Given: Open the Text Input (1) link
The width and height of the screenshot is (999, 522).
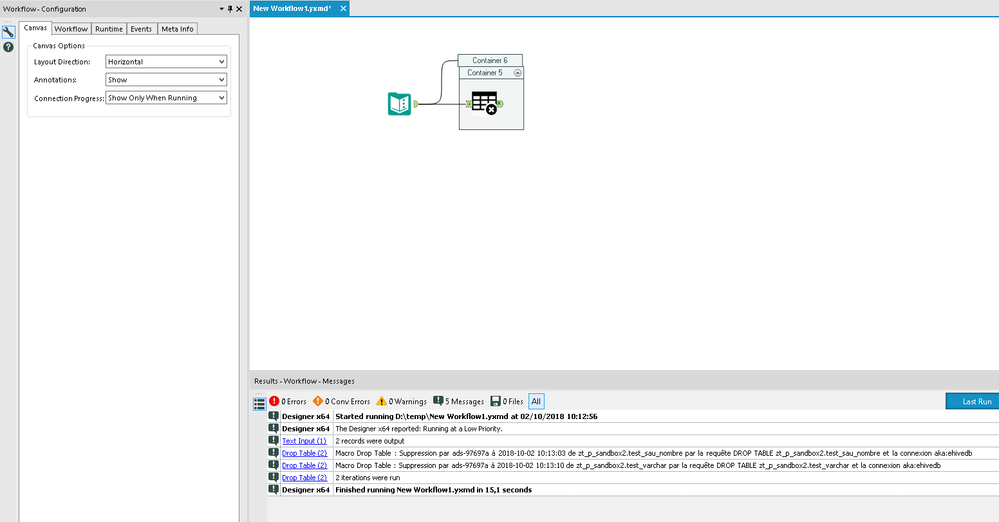Looking at the screenshot, I should (x=304, y=441).
